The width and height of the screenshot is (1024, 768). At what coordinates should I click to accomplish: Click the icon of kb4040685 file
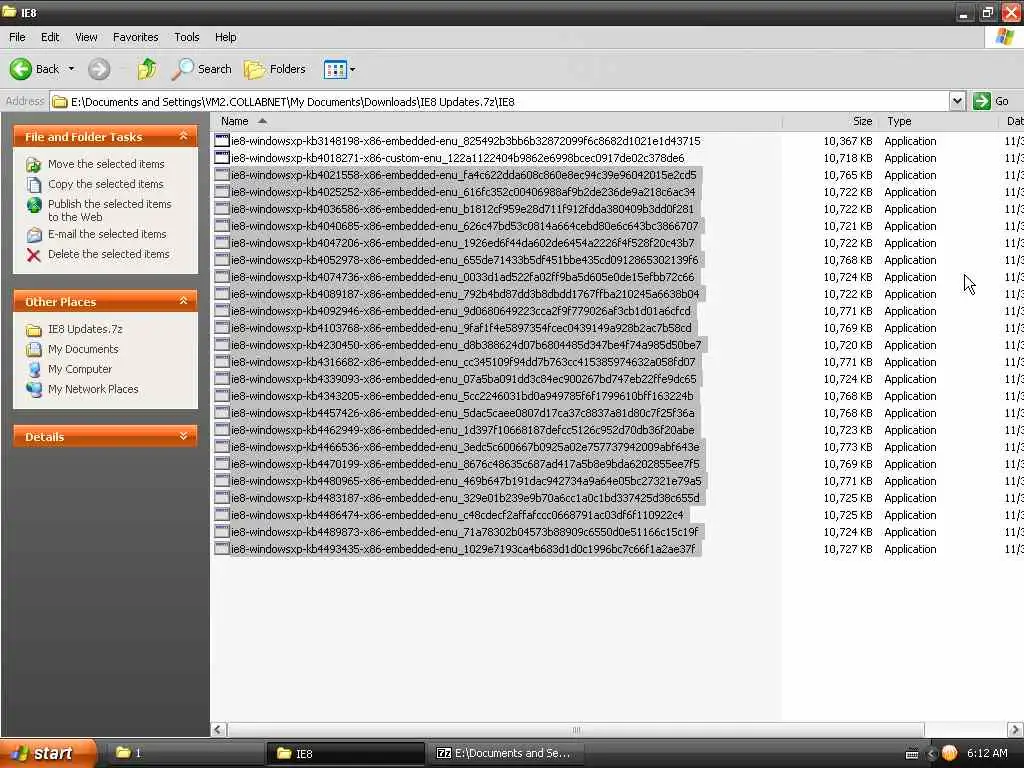point(222,225)
